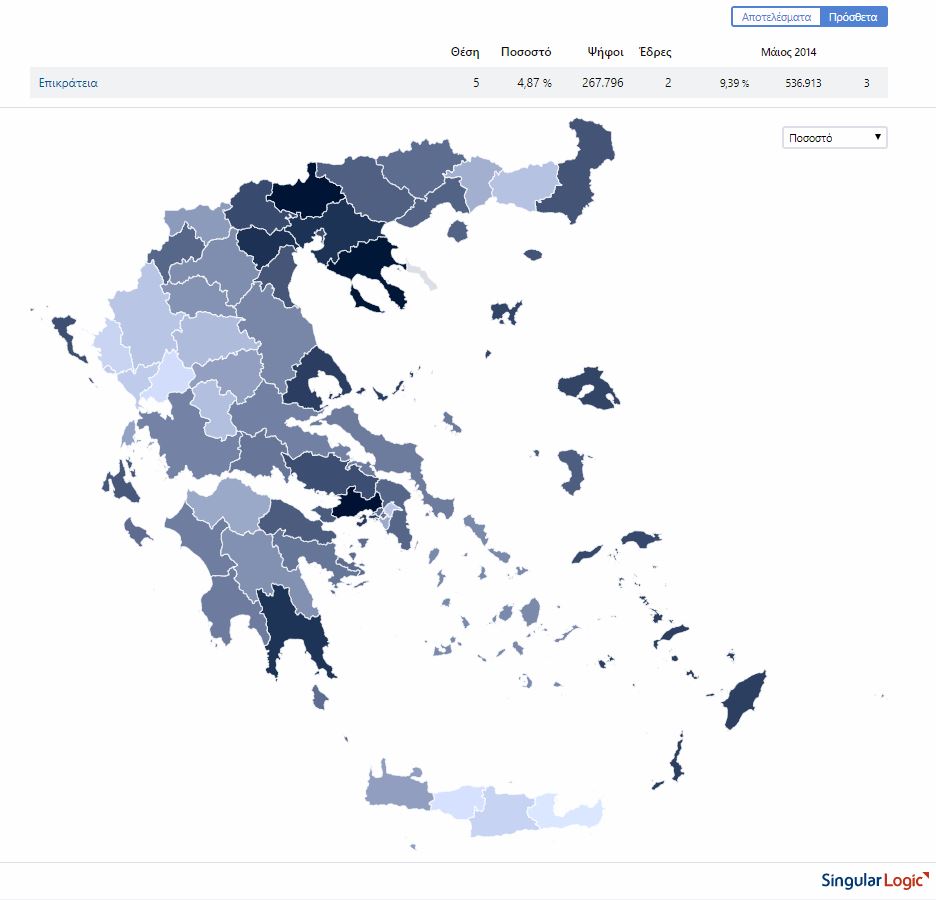Click the Ψήφοι column header
Screen dimensions: 936x900
pyautogui.click(x=606, y=52)
